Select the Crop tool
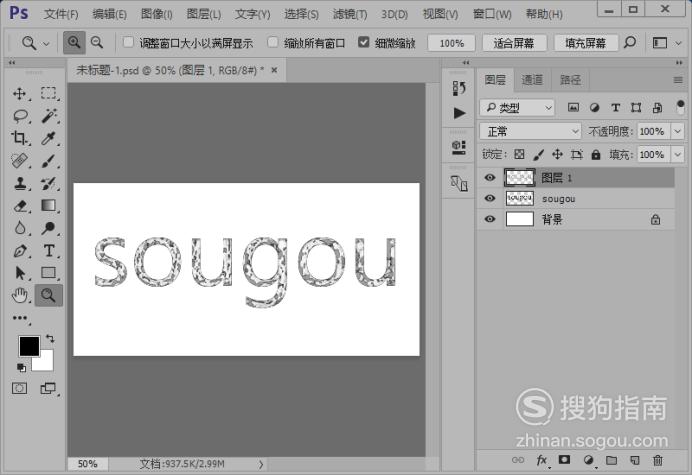Screen dimensions: 692x475 (x=19, y=139)
